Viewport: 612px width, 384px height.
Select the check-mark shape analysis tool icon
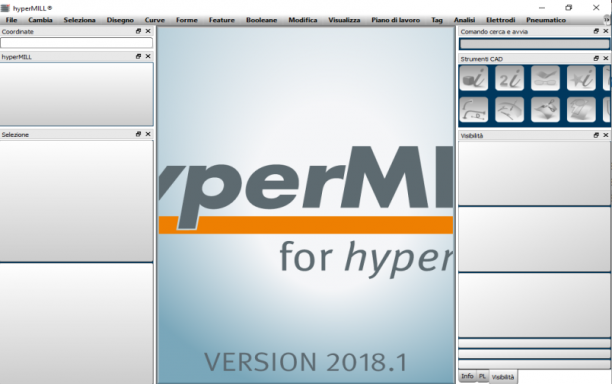[x=545, y=78]
